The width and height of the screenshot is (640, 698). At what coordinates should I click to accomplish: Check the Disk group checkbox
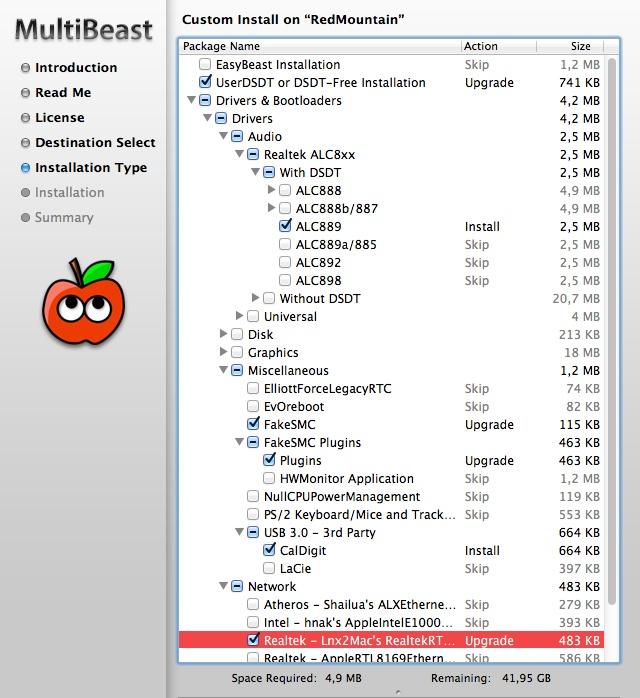(237, 334)
